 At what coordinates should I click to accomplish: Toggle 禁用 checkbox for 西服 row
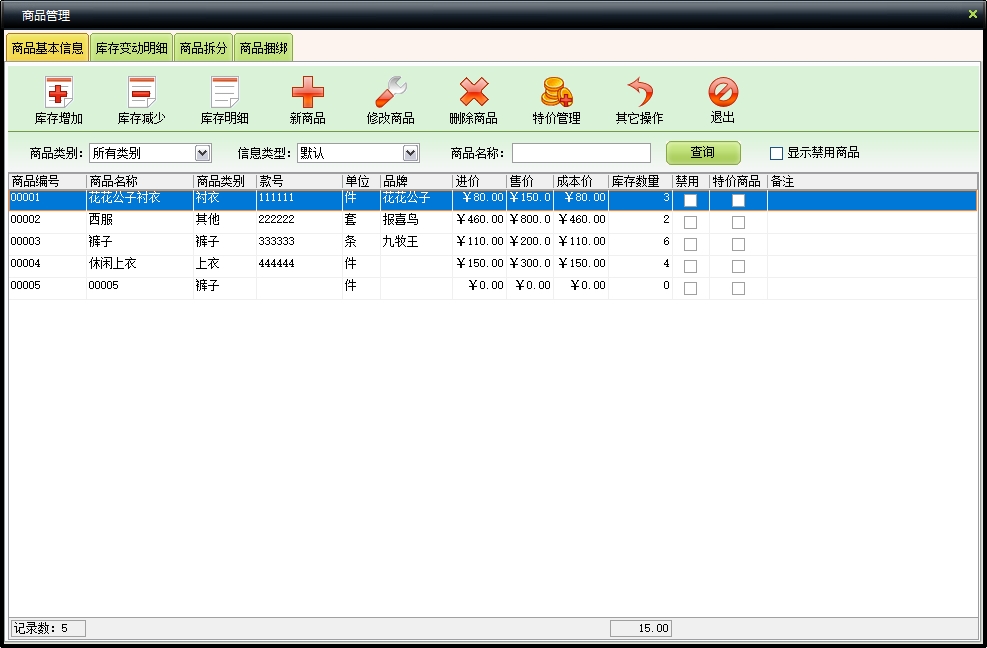pos(690,222)
